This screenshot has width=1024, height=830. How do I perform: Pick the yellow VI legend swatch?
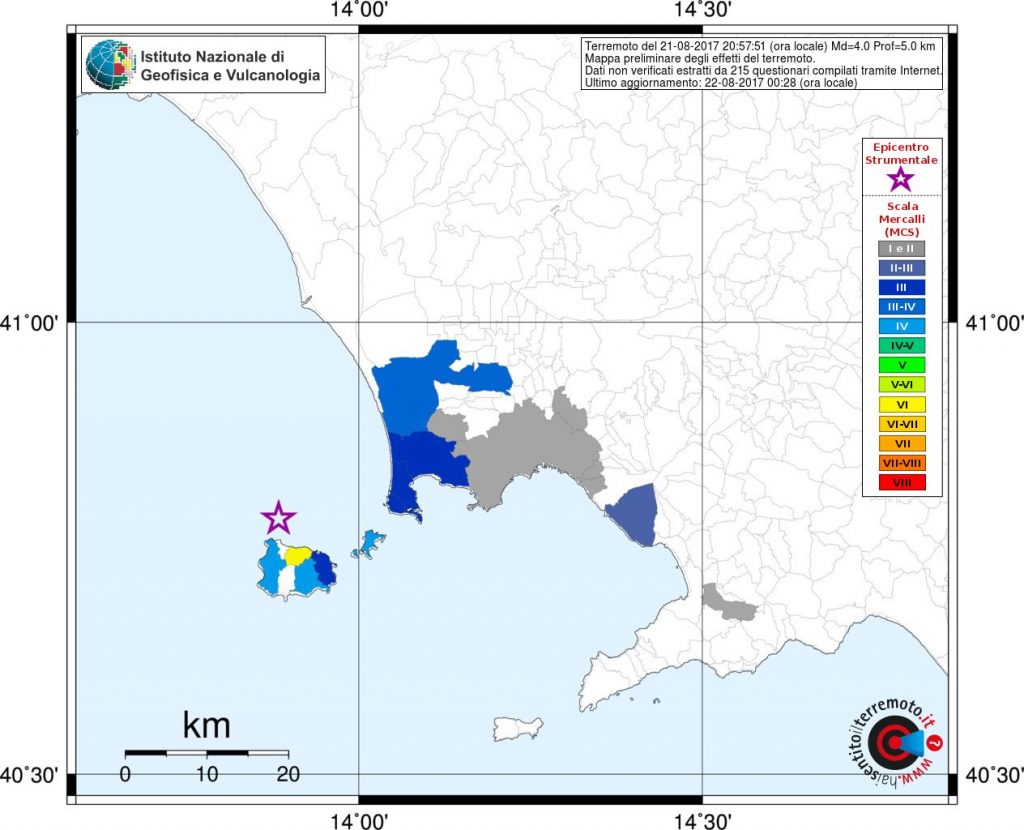click(x=902, y=404)
